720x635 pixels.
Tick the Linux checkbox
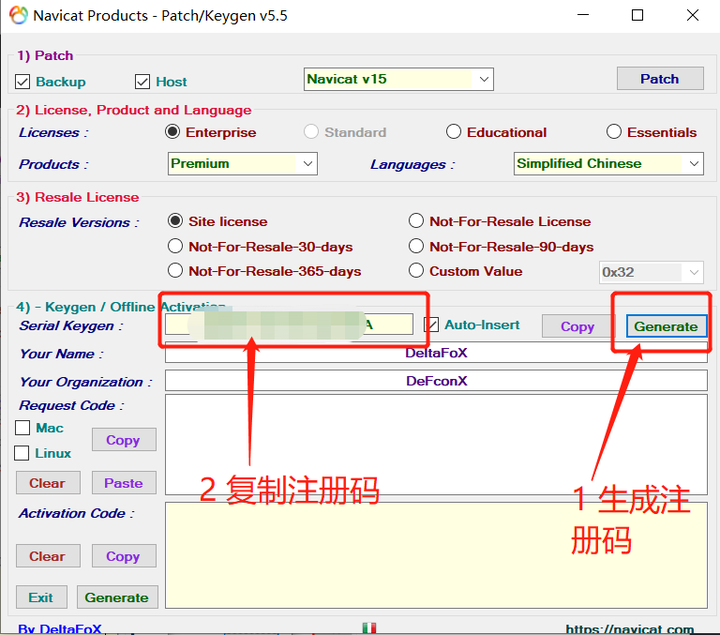(x=22, y=453)
